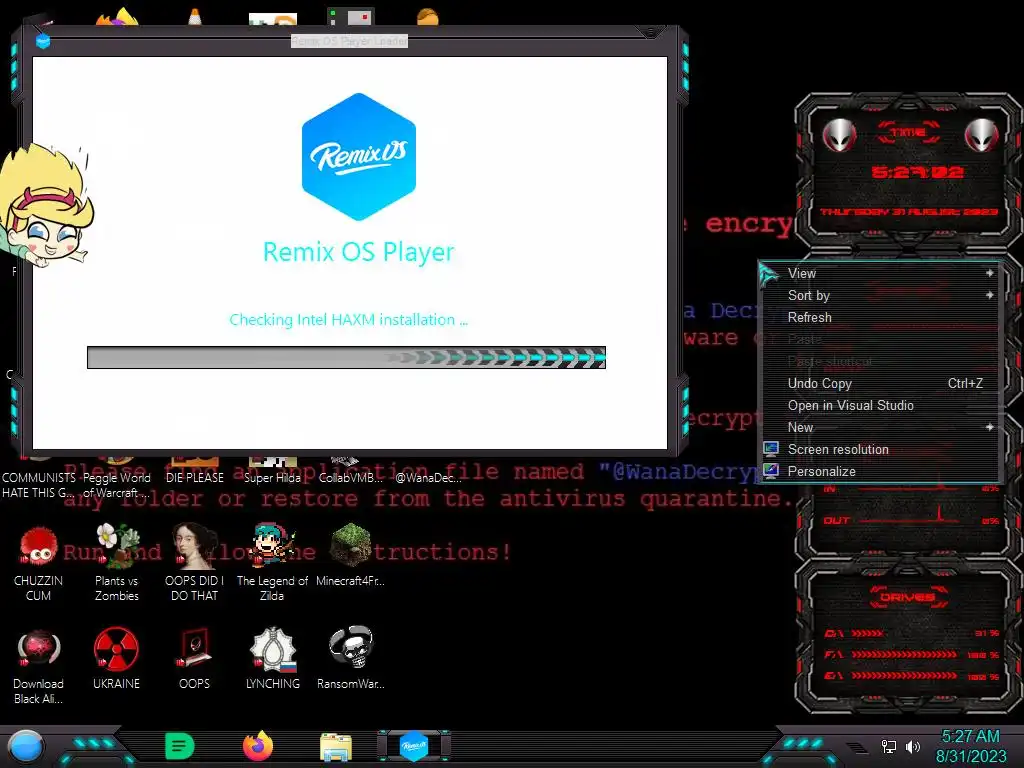Screen dimensions: 1024x768
Task: Click the 8/31/2023 date in tray
Action: (x=971, y=756)
